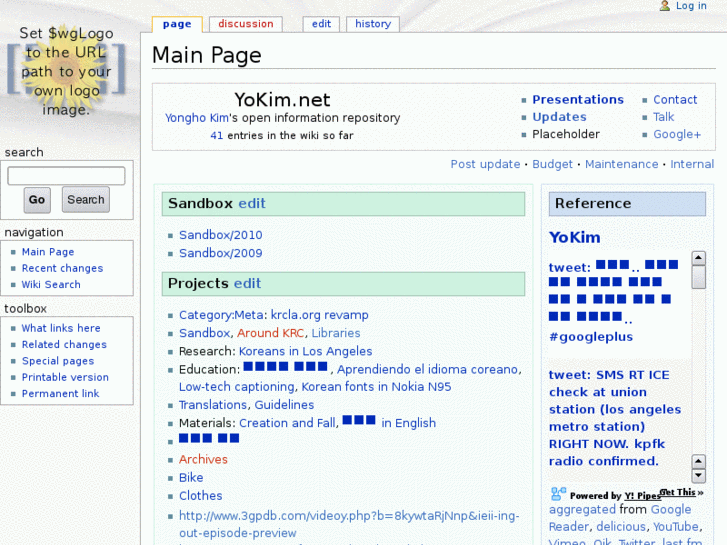This screenshot has height=545, width=727.
Task: Open Recent changes link
Action: pos(62,268)
